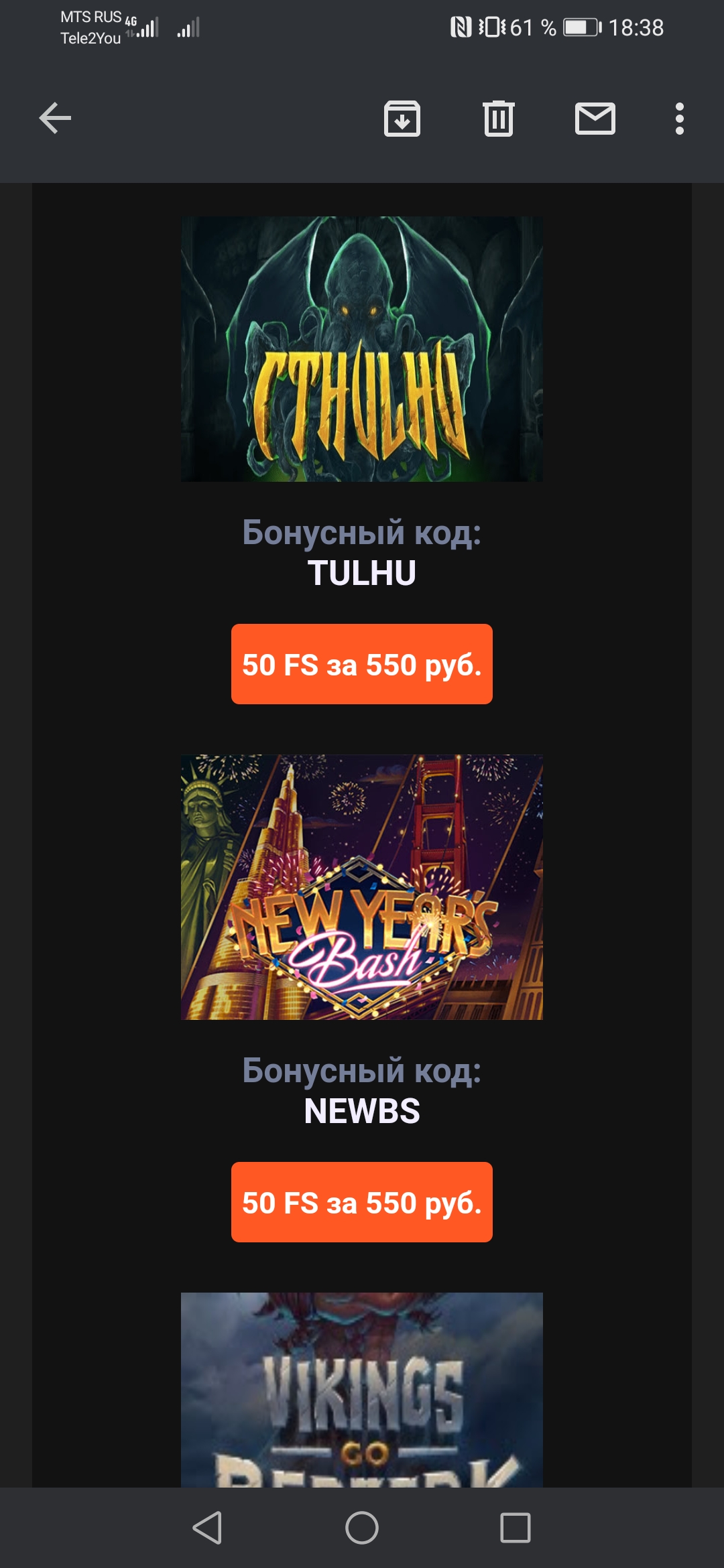Image resolution: width=724 pixels, height=1568 pixels.
Task: Select the NEWBS bonus code text
Action: [x=362, y=1112]
